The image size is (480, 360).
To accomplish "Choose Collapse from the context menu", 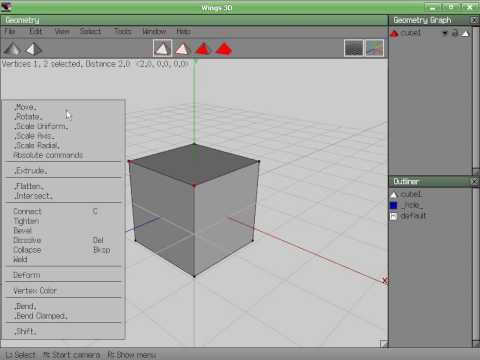I will pyautogui.click(x=64, y=250).
